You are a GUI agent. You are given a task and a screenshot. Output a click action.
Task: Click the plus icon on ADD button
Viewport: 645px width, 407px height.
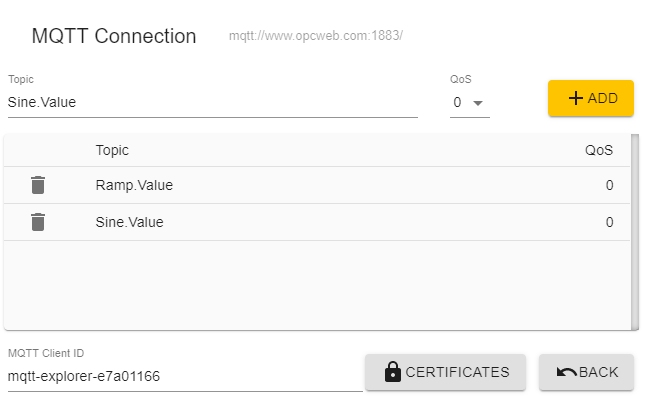576,98
